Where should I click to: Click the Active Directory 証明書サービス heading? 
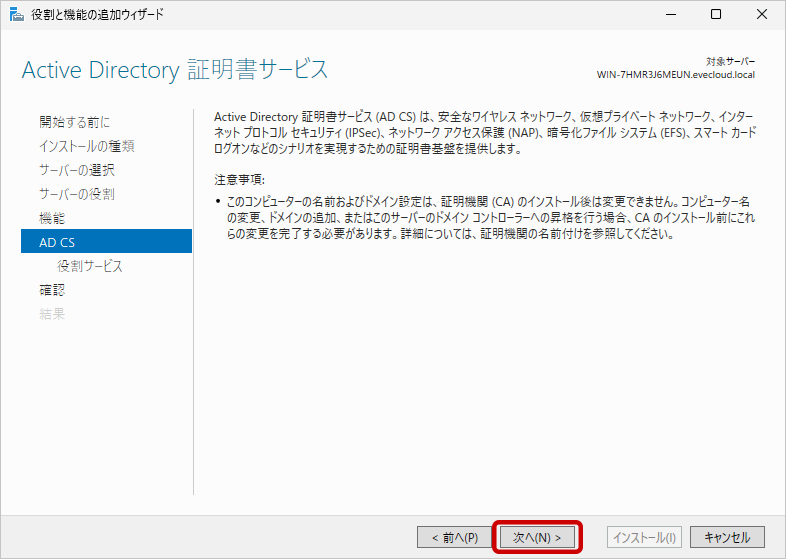pos(175,70)
